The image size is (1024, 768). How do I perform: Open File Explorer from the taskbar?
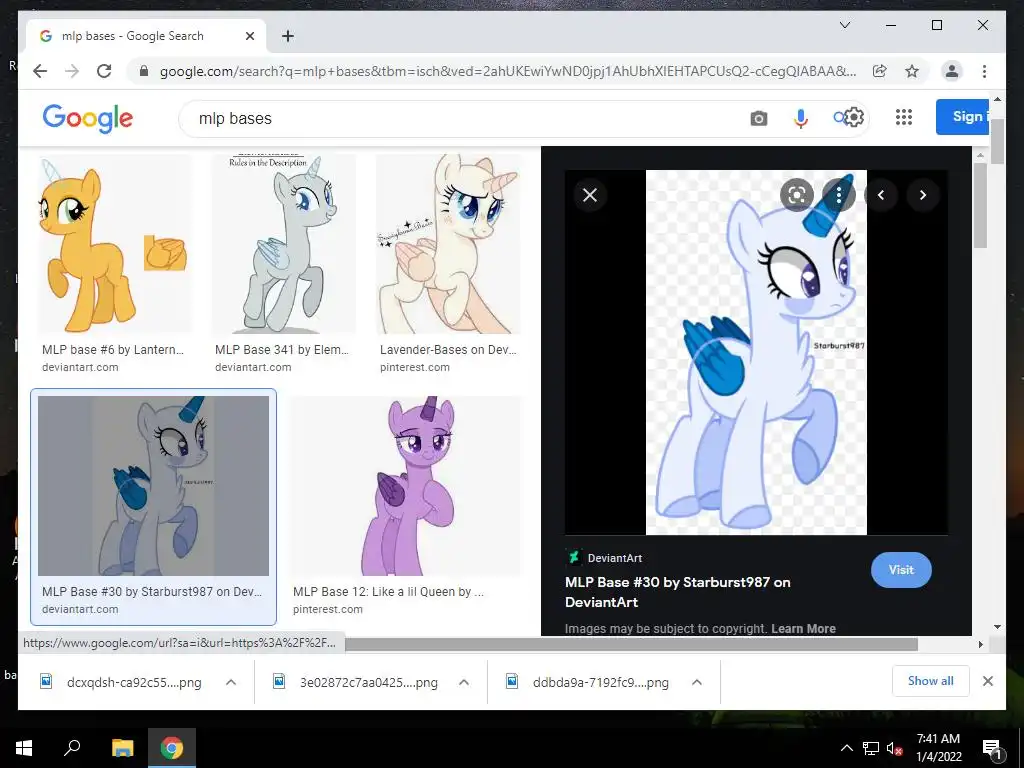click(x=122, y=748)
